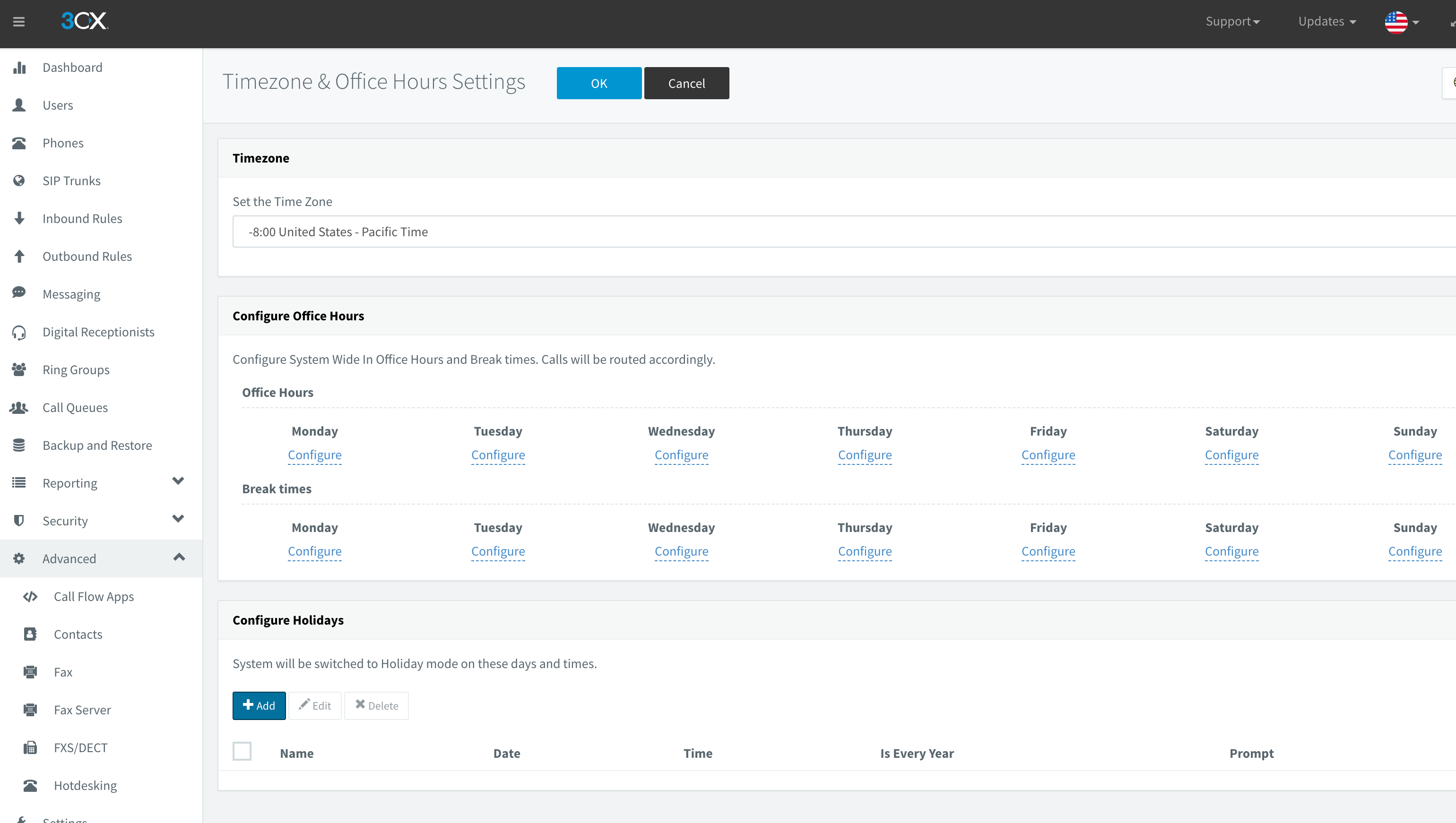Add a new holiday entry
This screenshot has width=1456, height=823.
pyautogui.click(x=259, y=705)
